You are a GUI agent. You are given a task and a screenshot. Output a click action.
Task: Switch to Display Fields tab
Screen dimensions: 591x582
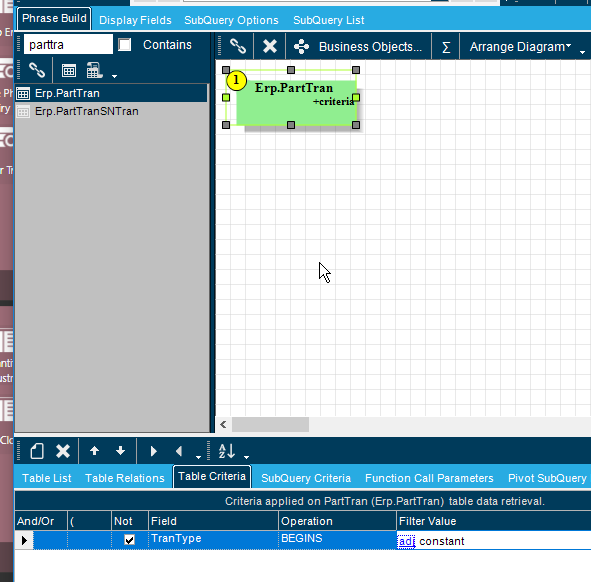coord(135,20)
